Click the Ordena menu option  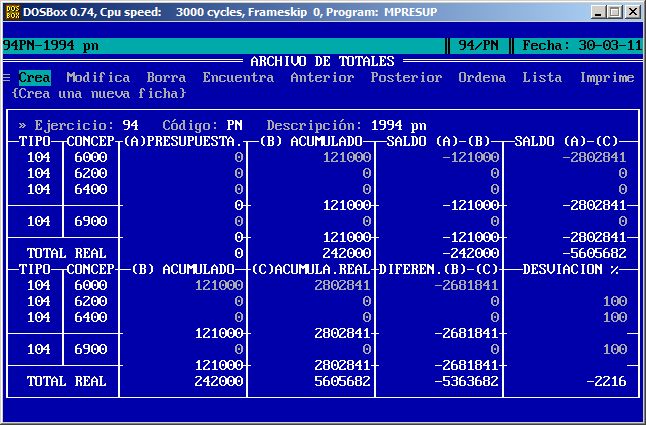pyautogui.click(x=482, y=77)
